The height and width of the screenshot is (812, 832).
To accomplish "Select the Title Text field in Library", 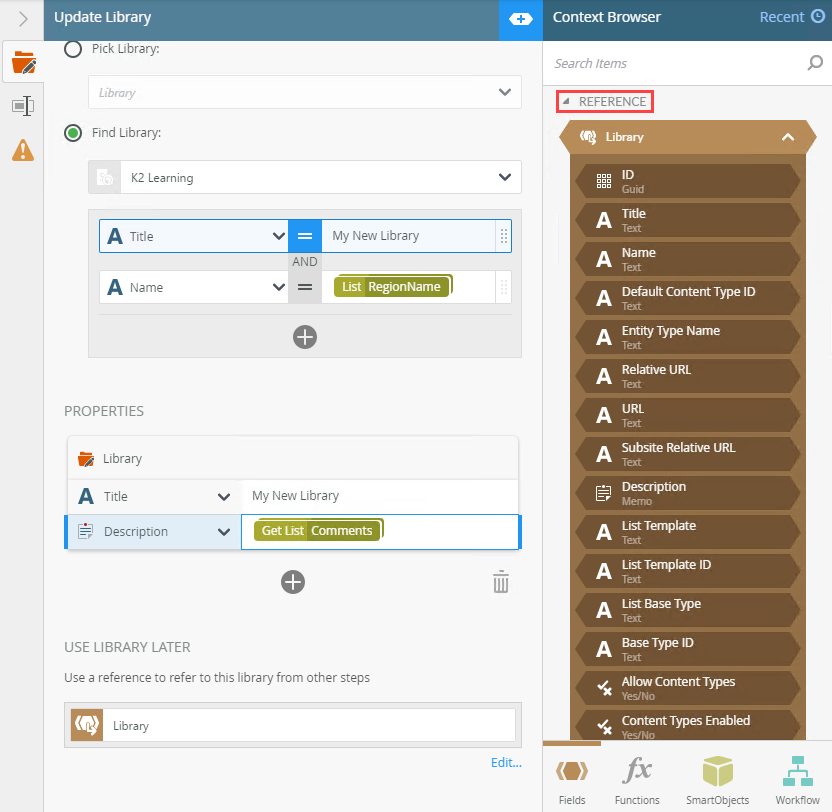I will pyautogui.click(x=688, y=220).
